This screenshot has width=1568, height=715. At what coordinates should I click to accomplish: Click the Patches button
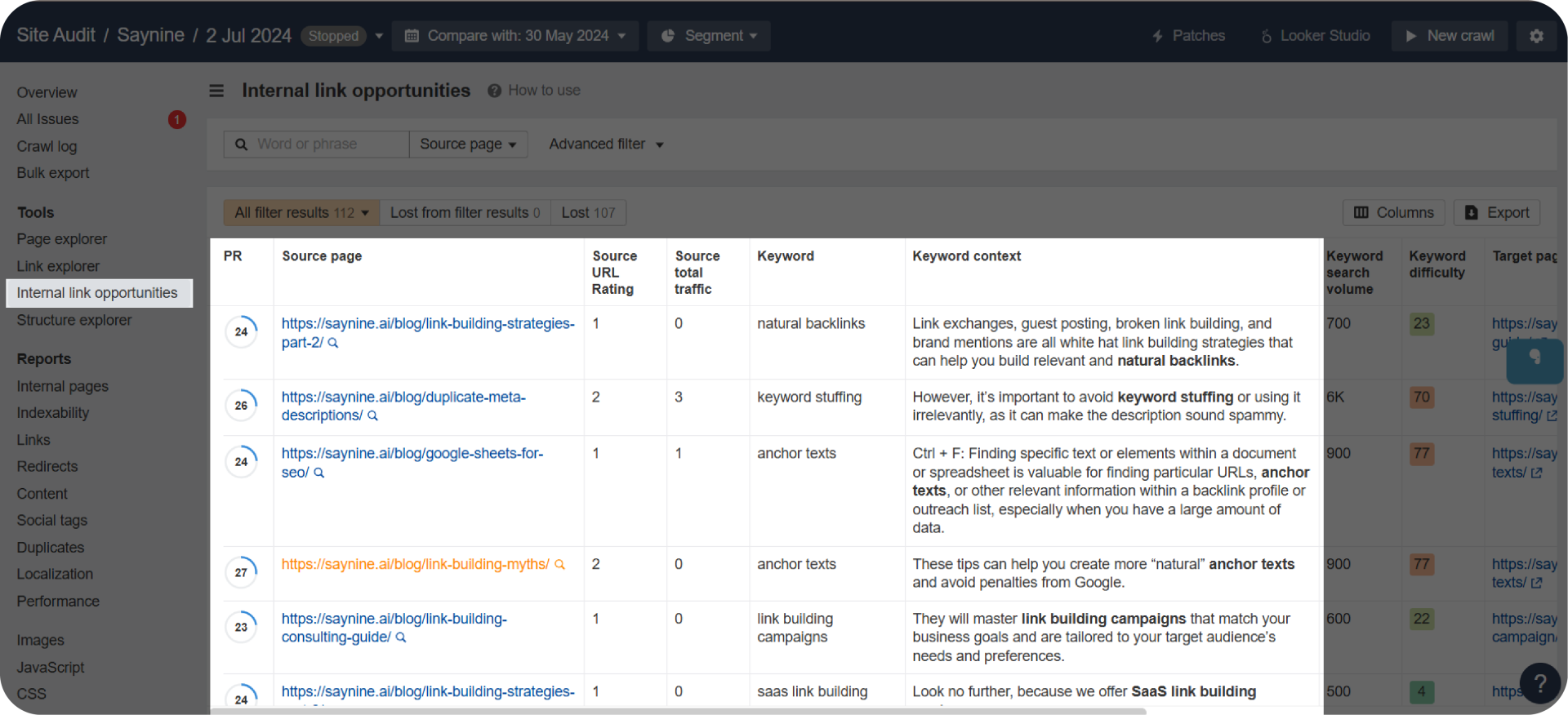1189,36
